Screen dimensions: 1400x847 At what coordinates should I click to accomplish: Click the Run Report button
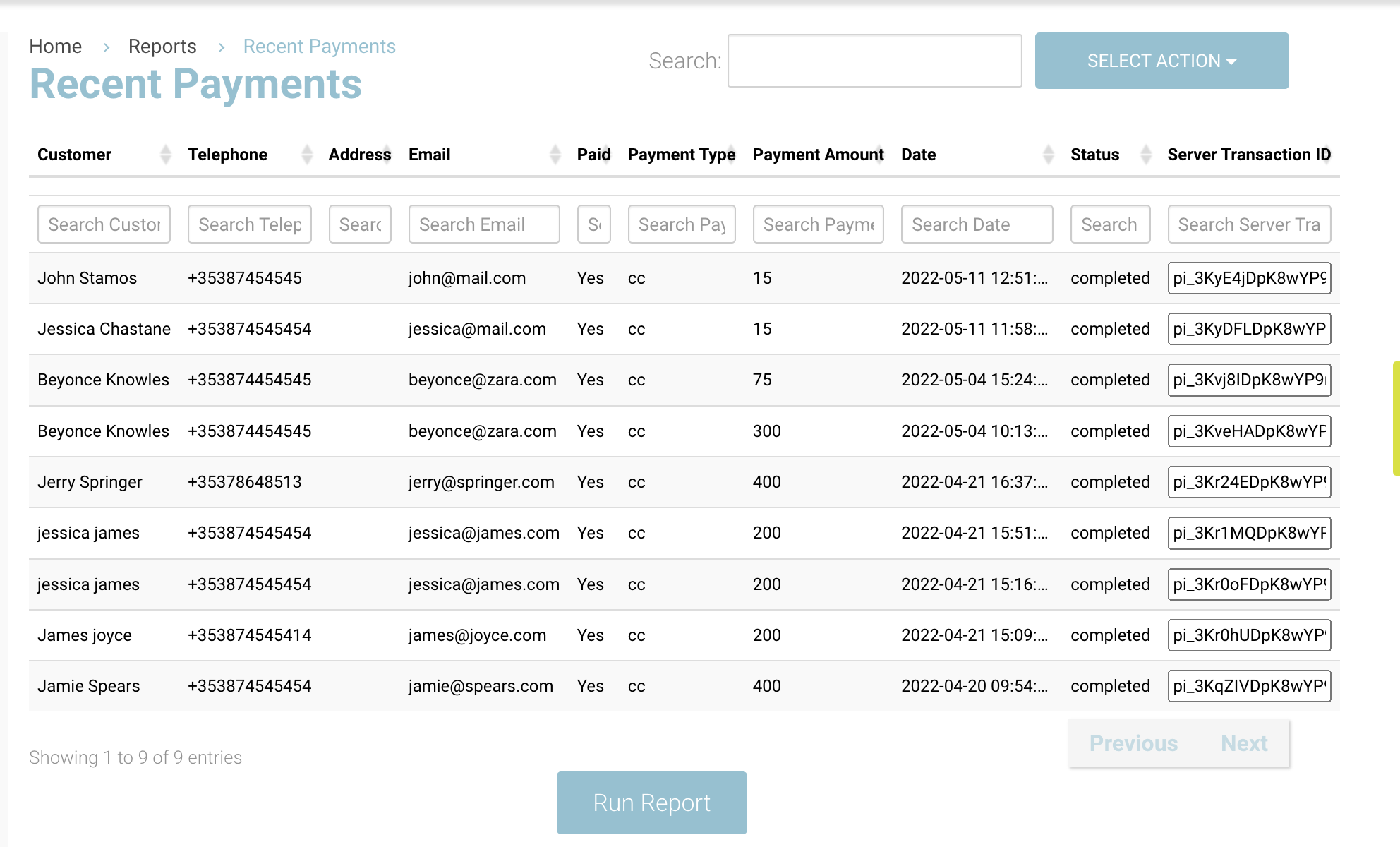point(651,803)
